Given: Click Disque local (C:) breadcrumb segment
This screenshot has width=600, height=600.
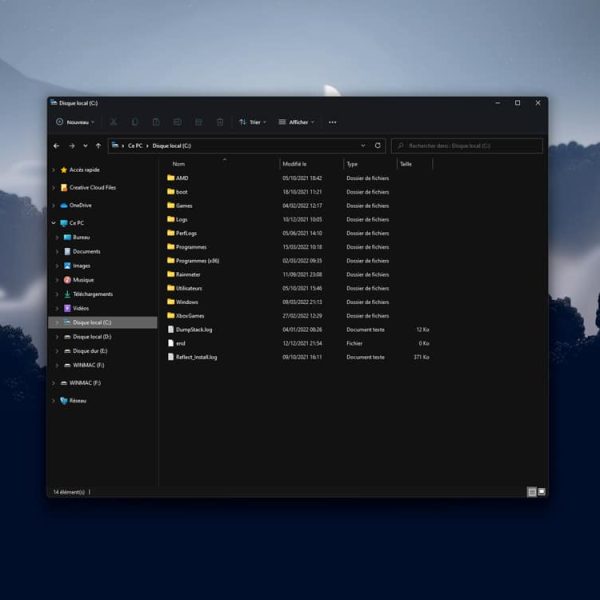Looking at the screenshot, I should point(171,146).
